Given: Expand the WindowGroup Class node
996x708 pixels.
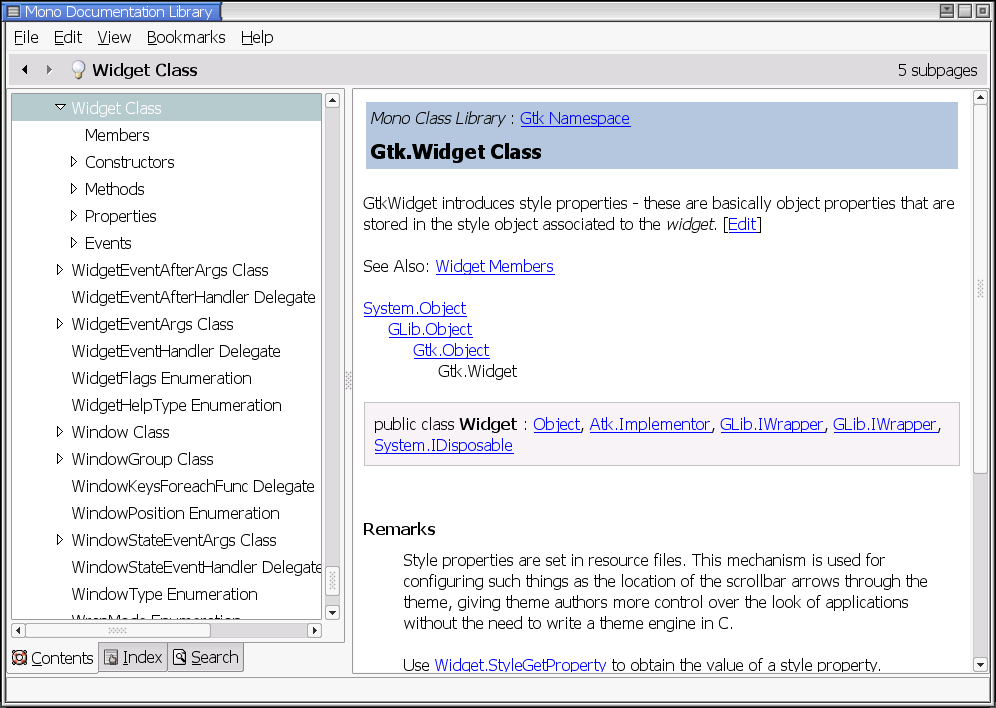Looking at the screenshot, I should (x=60, y=458).
